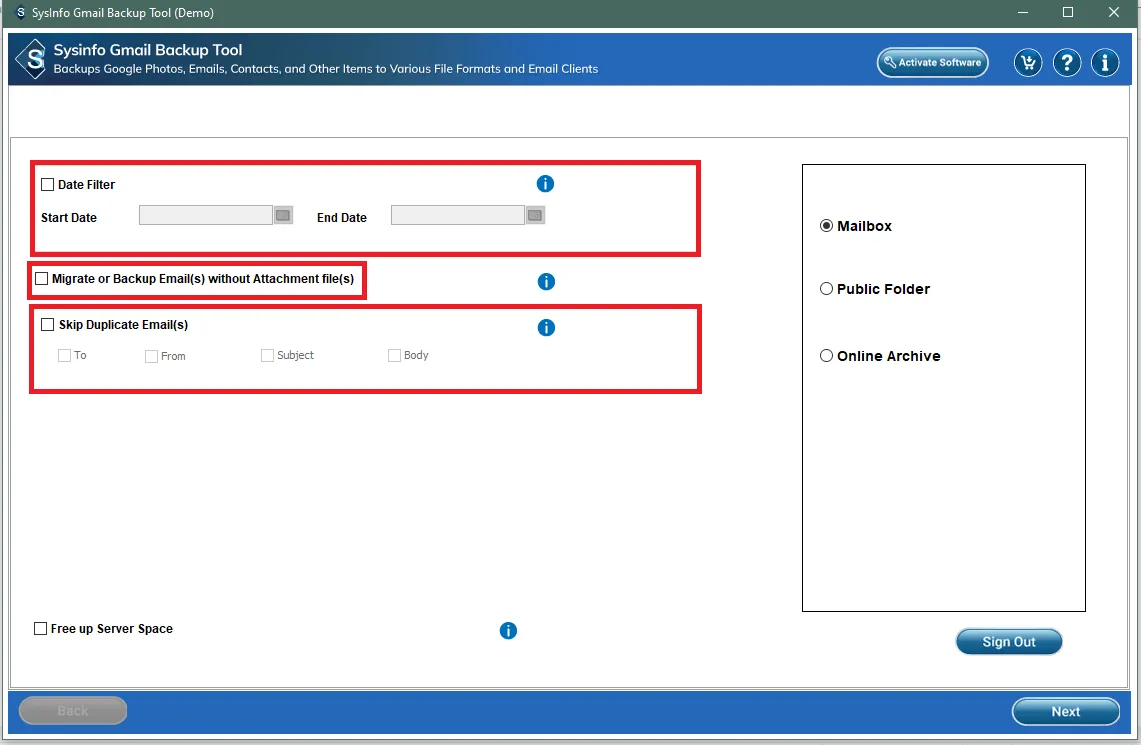Viewport: 1141px width, 745px height.
Task: Click the End Date label
Action: pos(342,218)
